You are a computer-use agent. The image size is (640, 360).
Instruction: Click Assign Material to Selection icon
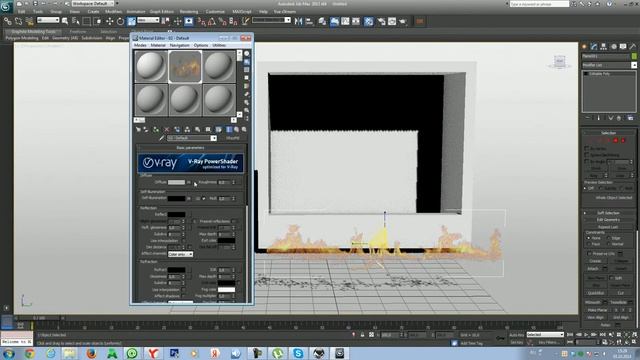click(156, 129)
